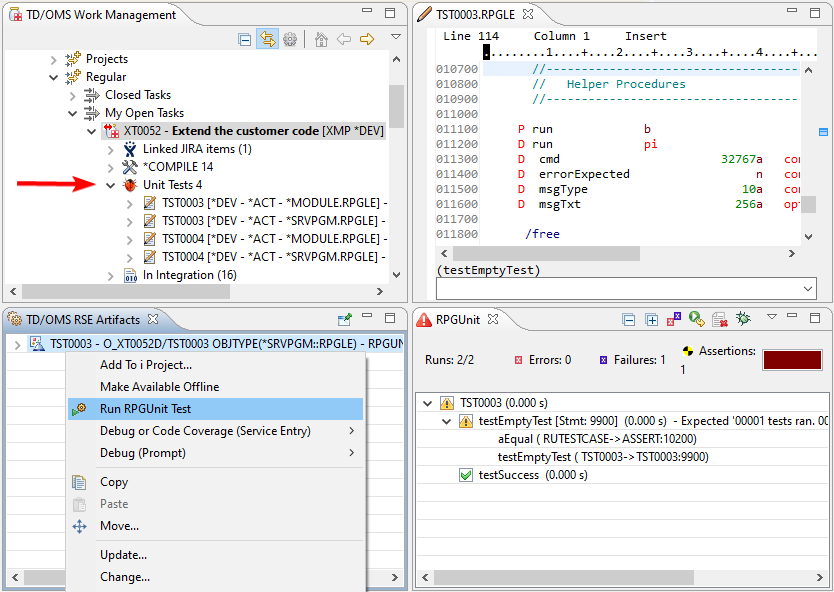Collapse Unit Tests 4 node
The image size is (834, 592).
click(111, 186)
